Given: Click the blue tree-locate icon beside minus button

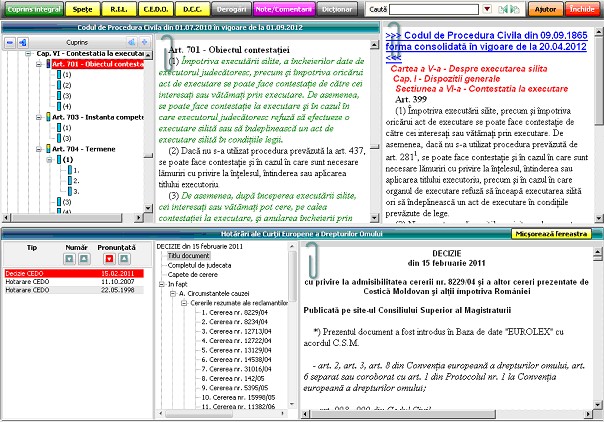Looking at the screenshot, I should (x=23, y=43).
